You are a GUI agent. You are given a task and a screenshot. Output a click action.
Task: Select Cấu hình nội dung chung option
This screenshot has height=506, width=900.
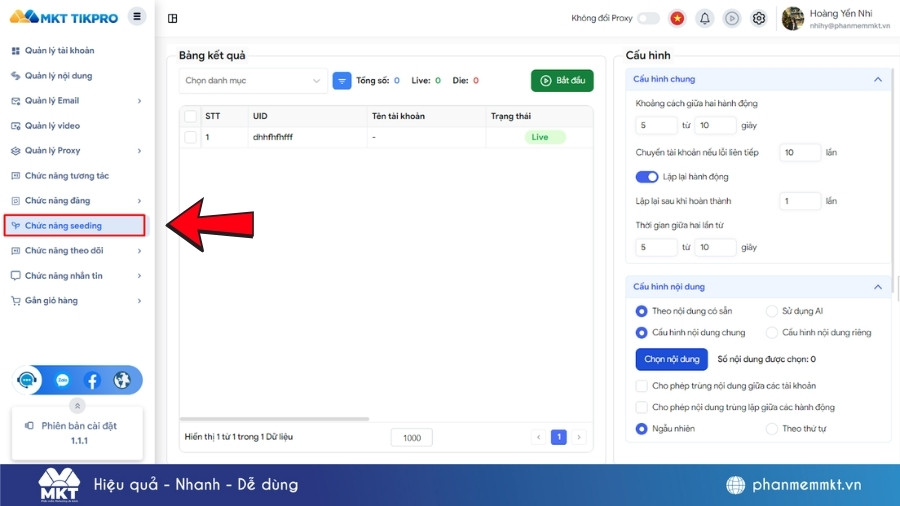(642, 333)
